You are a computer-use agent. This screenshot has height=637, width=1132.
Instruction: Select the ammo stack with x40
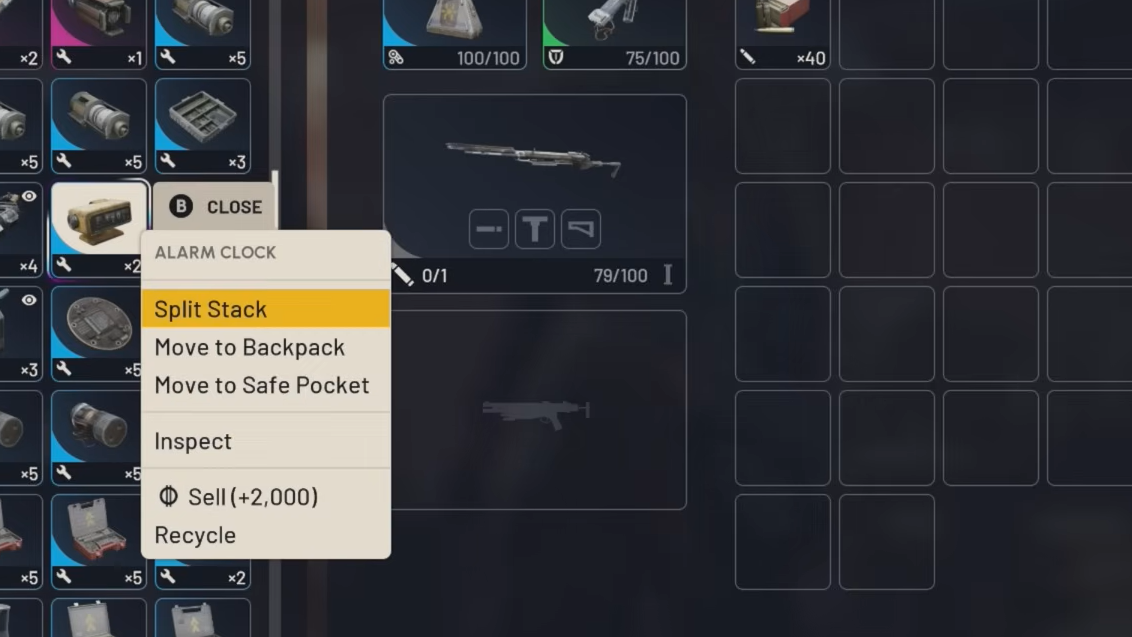pyautogui.click(x=783, y=34)
